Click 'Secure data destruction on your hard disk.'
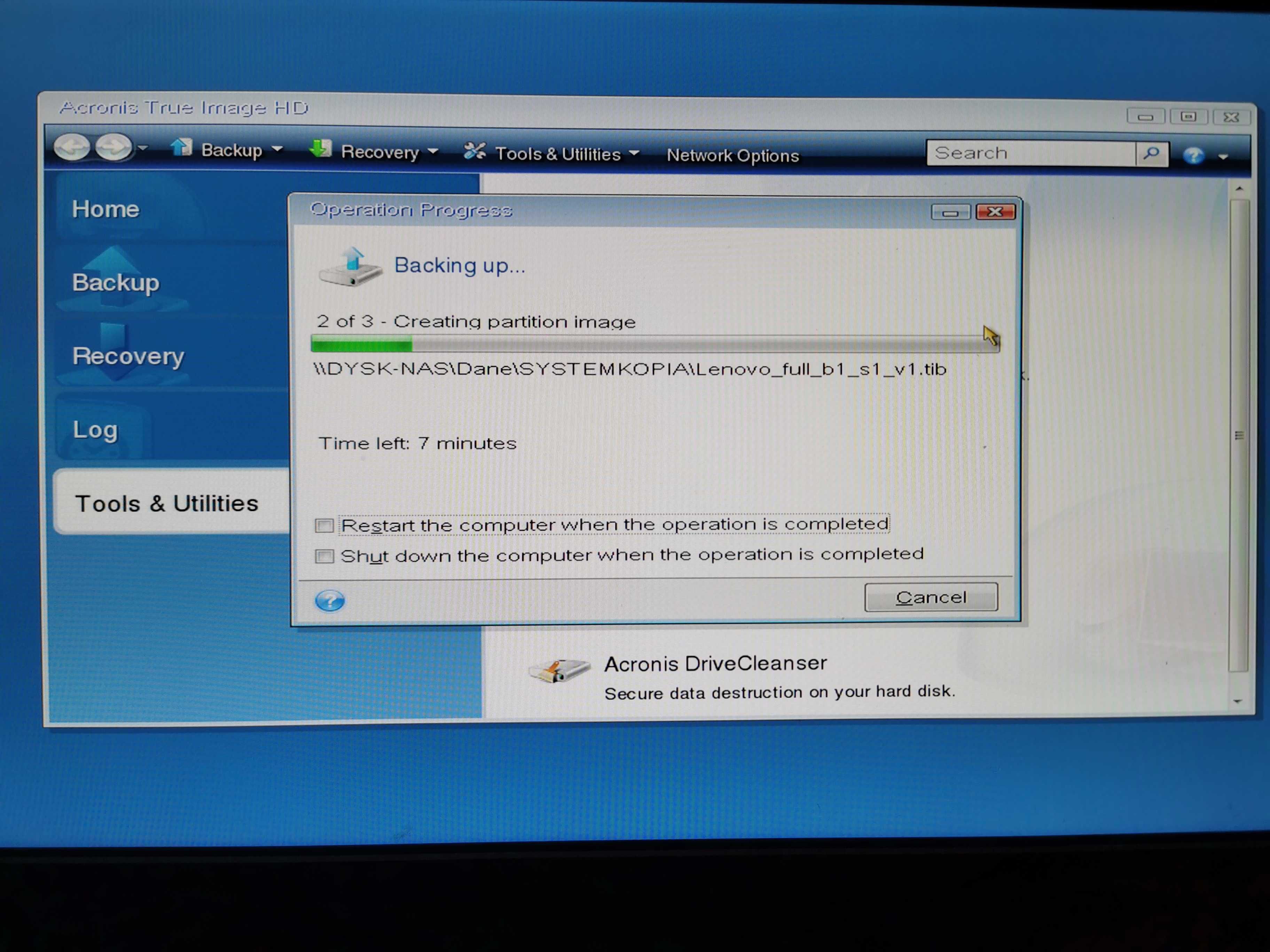This screenshot has width=1270, height=952. coord(780,692)
